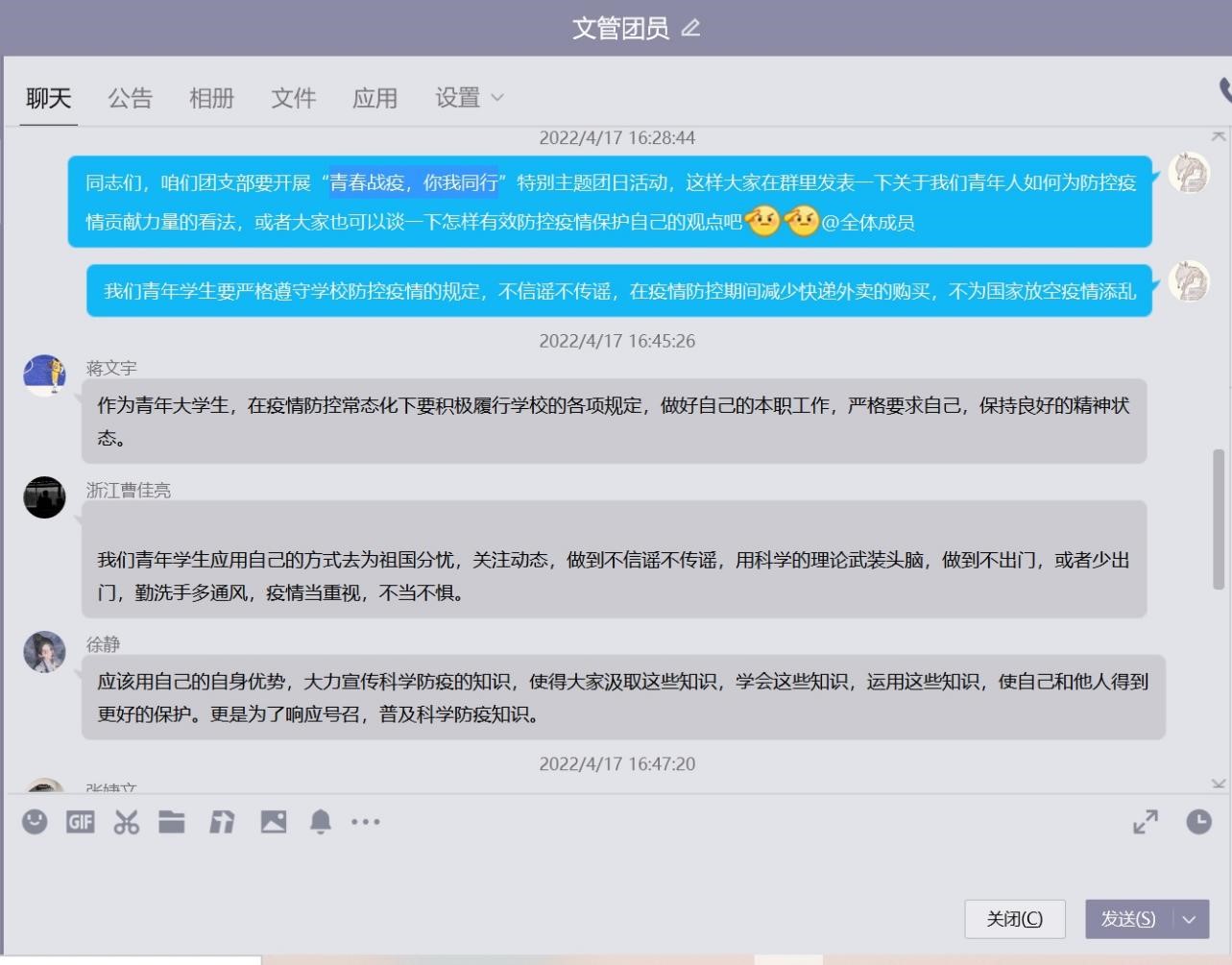Viewport: 1232px width, 965px height.
Task: Select the scissors screenshot tool
Action: [x=126, y=822]
